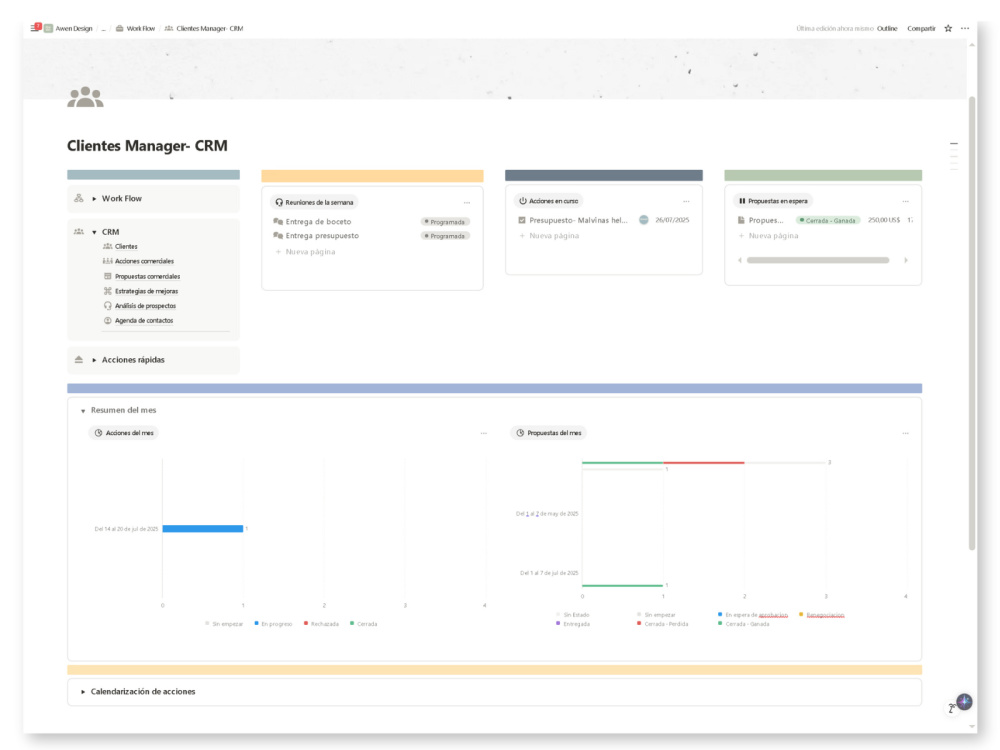
Task: Click the Compartir share button
Action: pos(921,29)
